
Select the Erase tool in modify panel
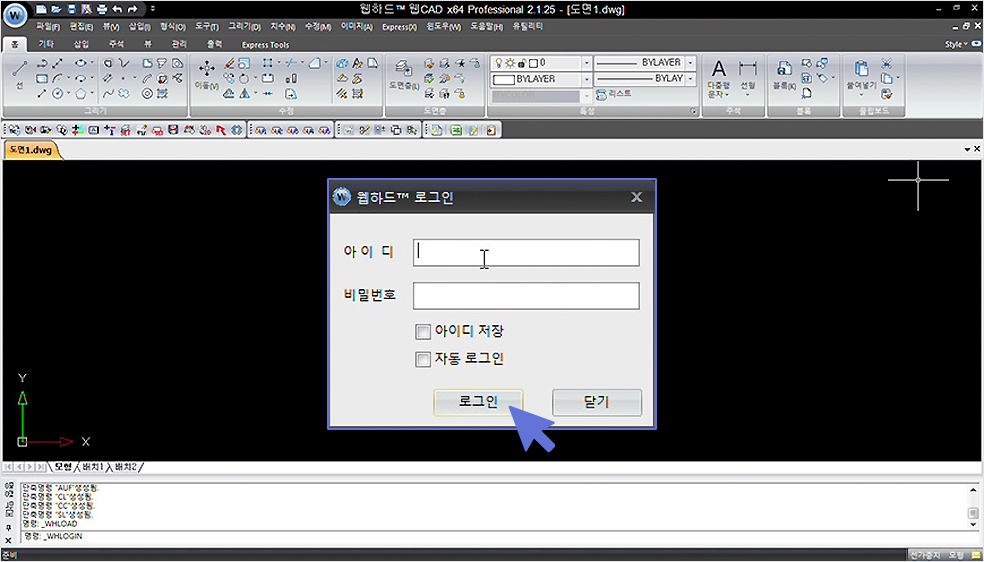pyautogui.click(x=228, y=64)
